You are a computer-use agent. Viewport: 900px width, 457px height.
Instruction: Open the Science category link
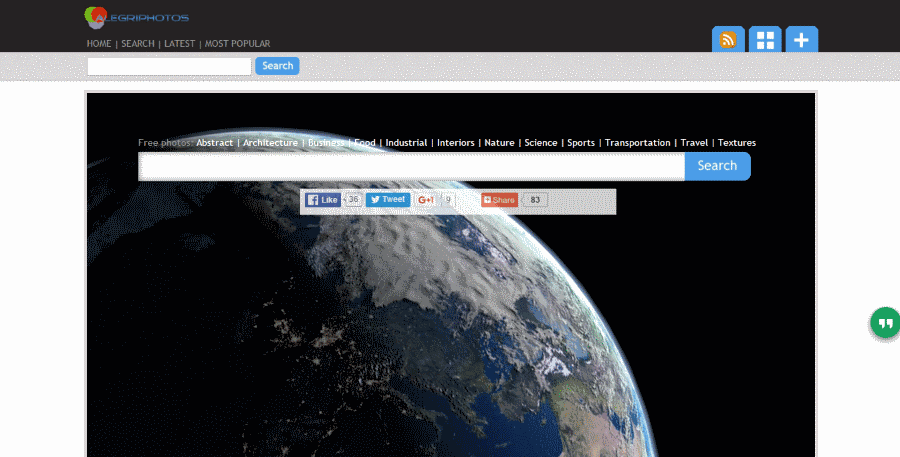click(x=541, y=143)
